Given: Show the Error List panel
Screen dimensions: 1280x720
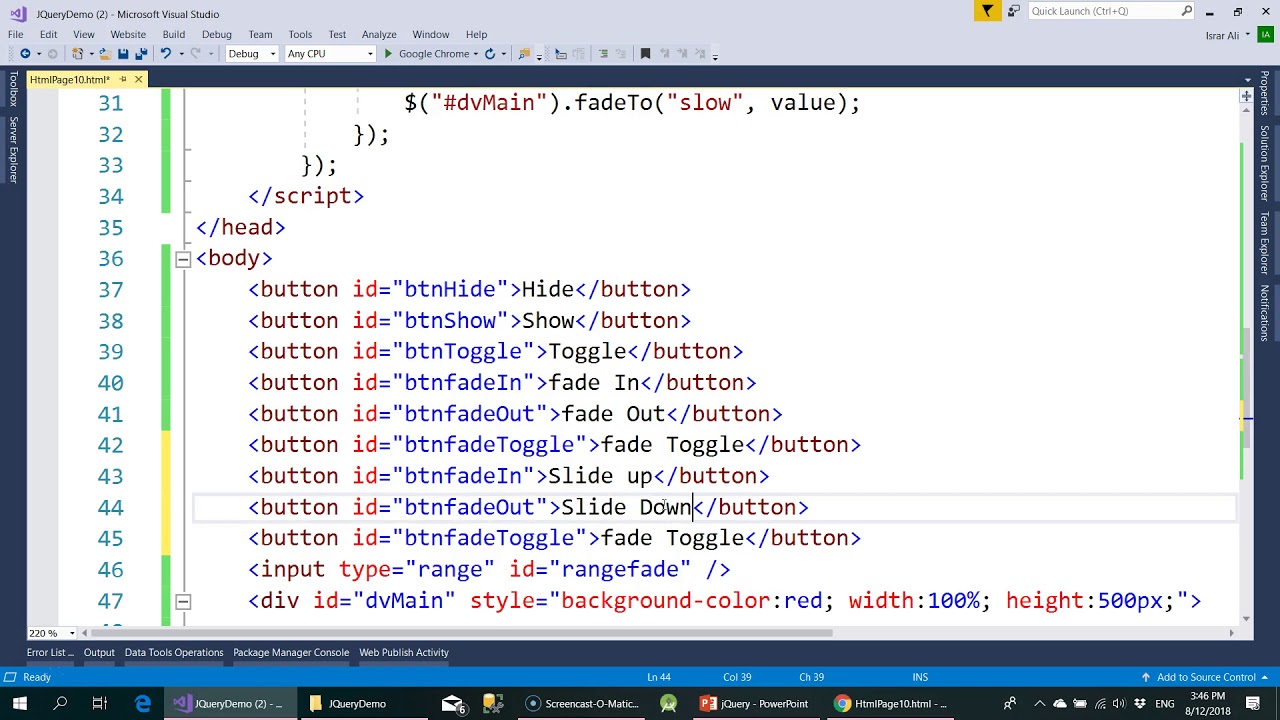Looking at the screenshot, I should click(x=49, y=652).
